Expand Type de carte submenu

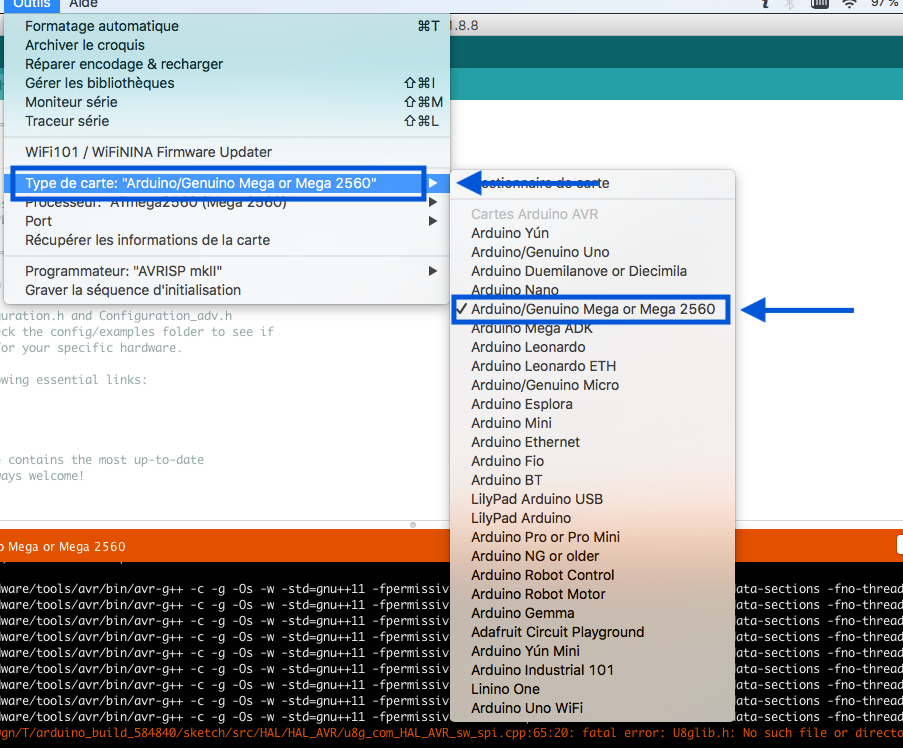(227, 183)
